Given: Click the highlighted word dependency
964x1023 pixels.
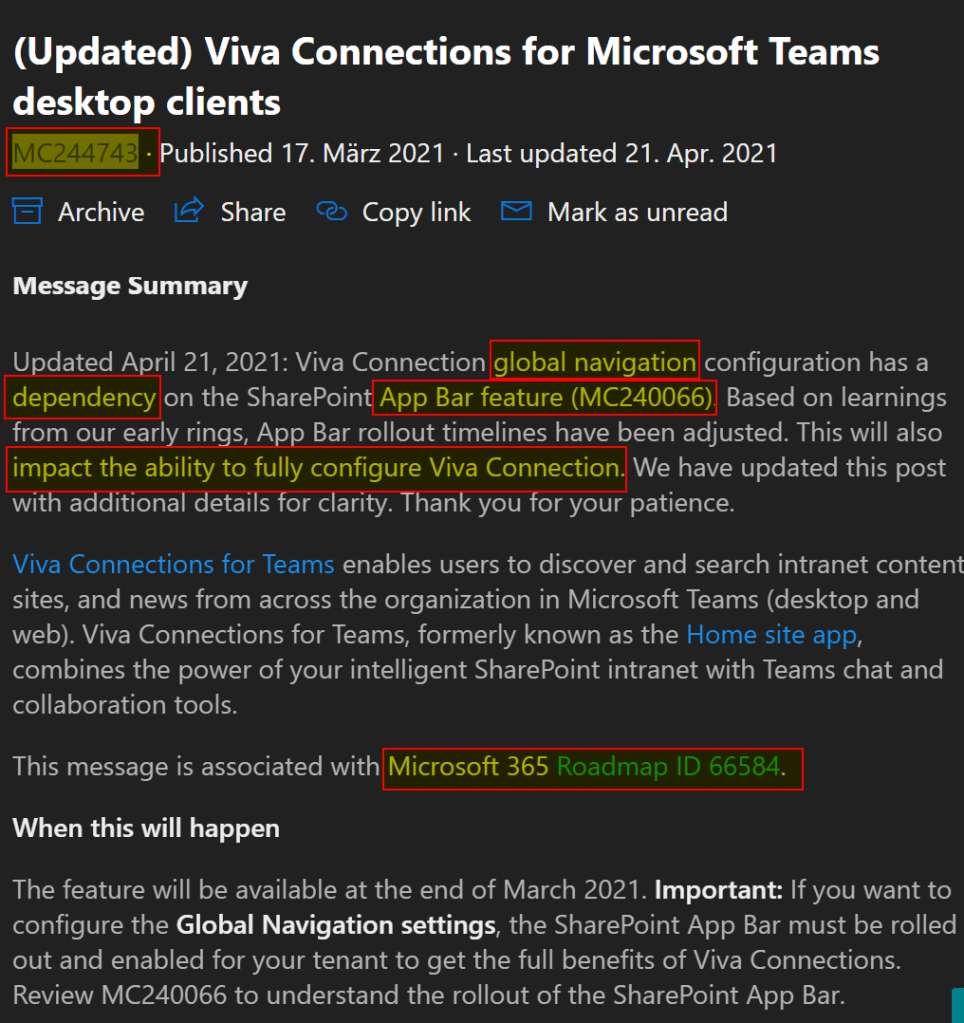Looking at the screenshot, I should tap(84, 398).
